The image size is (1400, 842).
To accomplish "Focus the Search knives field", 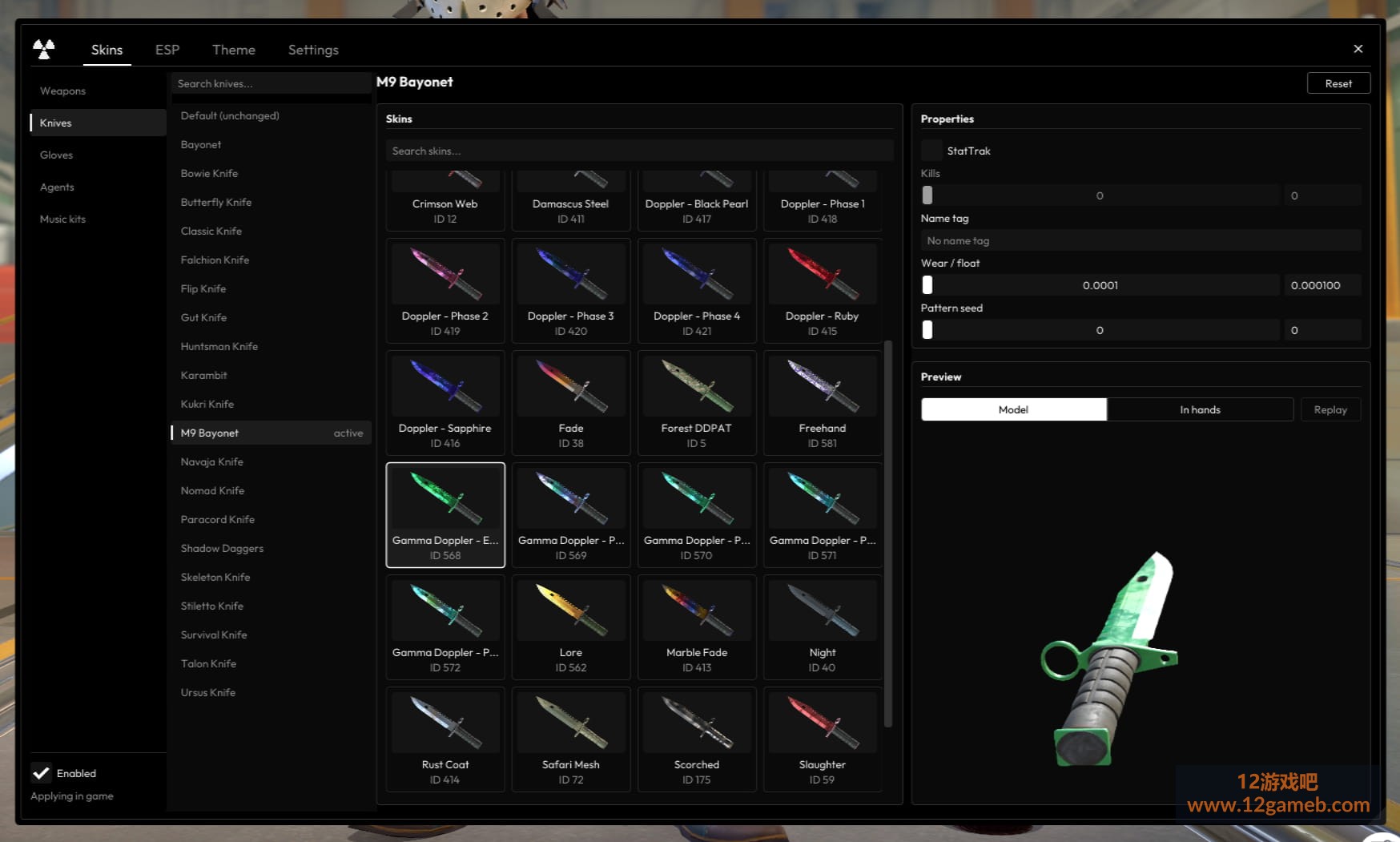I will point(272,83).
